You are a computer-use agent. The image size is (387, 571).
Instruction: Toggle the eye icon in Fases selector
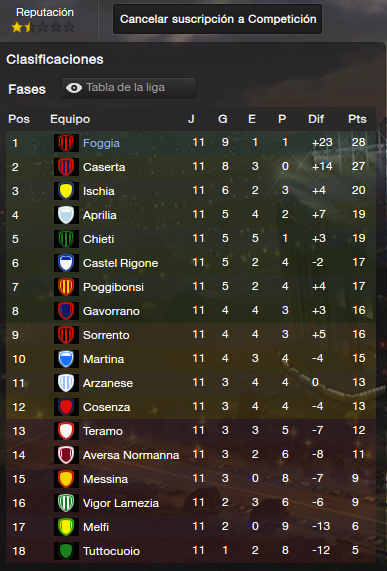pyautogui.click(x=74, y=88)
